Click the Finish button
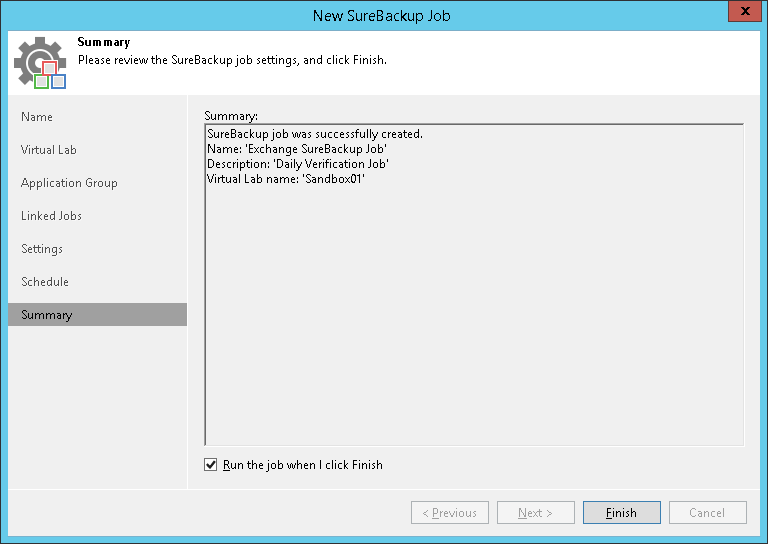 (x=622, y=513)
